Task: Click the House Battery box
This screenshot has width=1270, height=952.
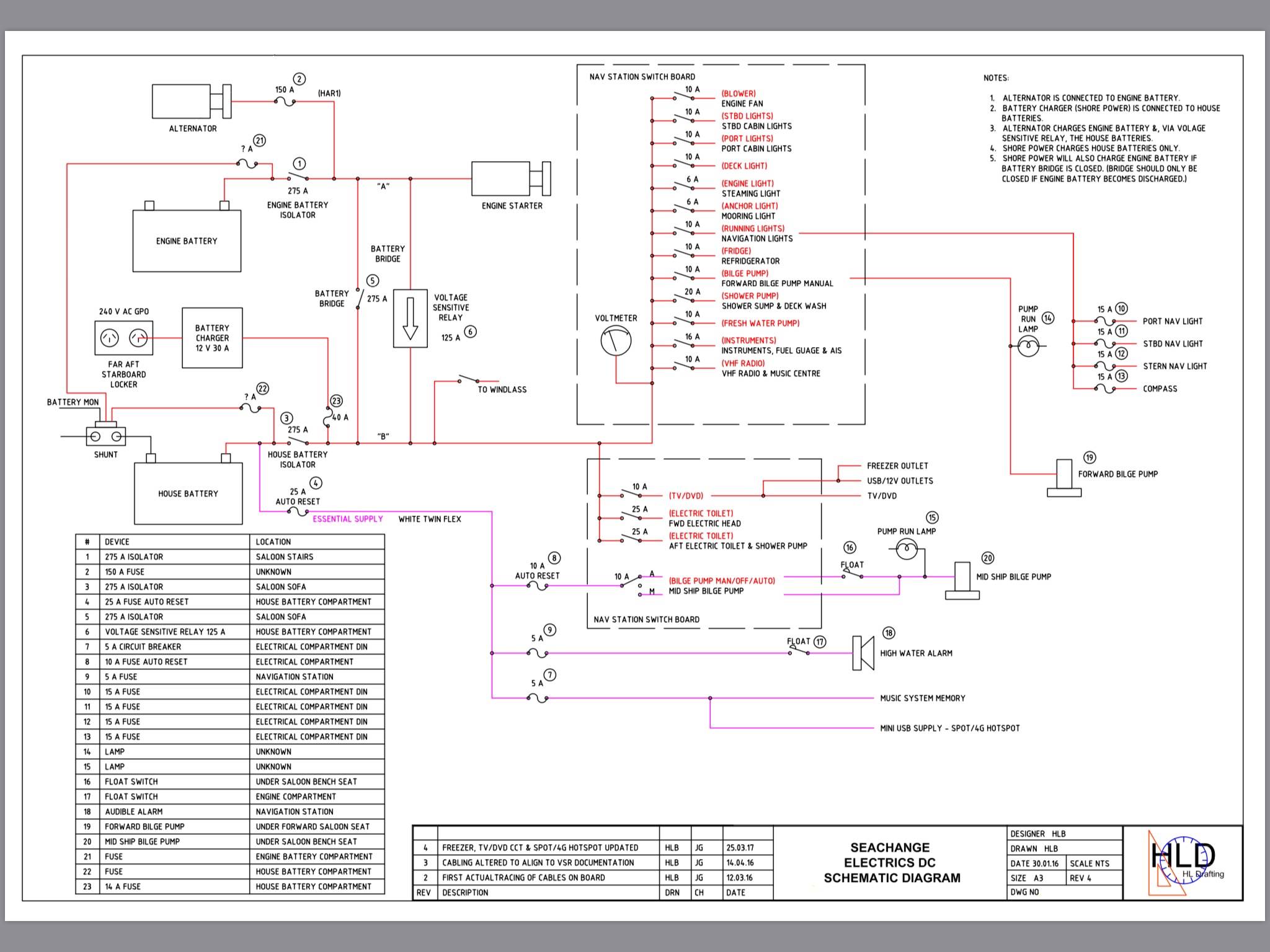Action: coord(188,494)
